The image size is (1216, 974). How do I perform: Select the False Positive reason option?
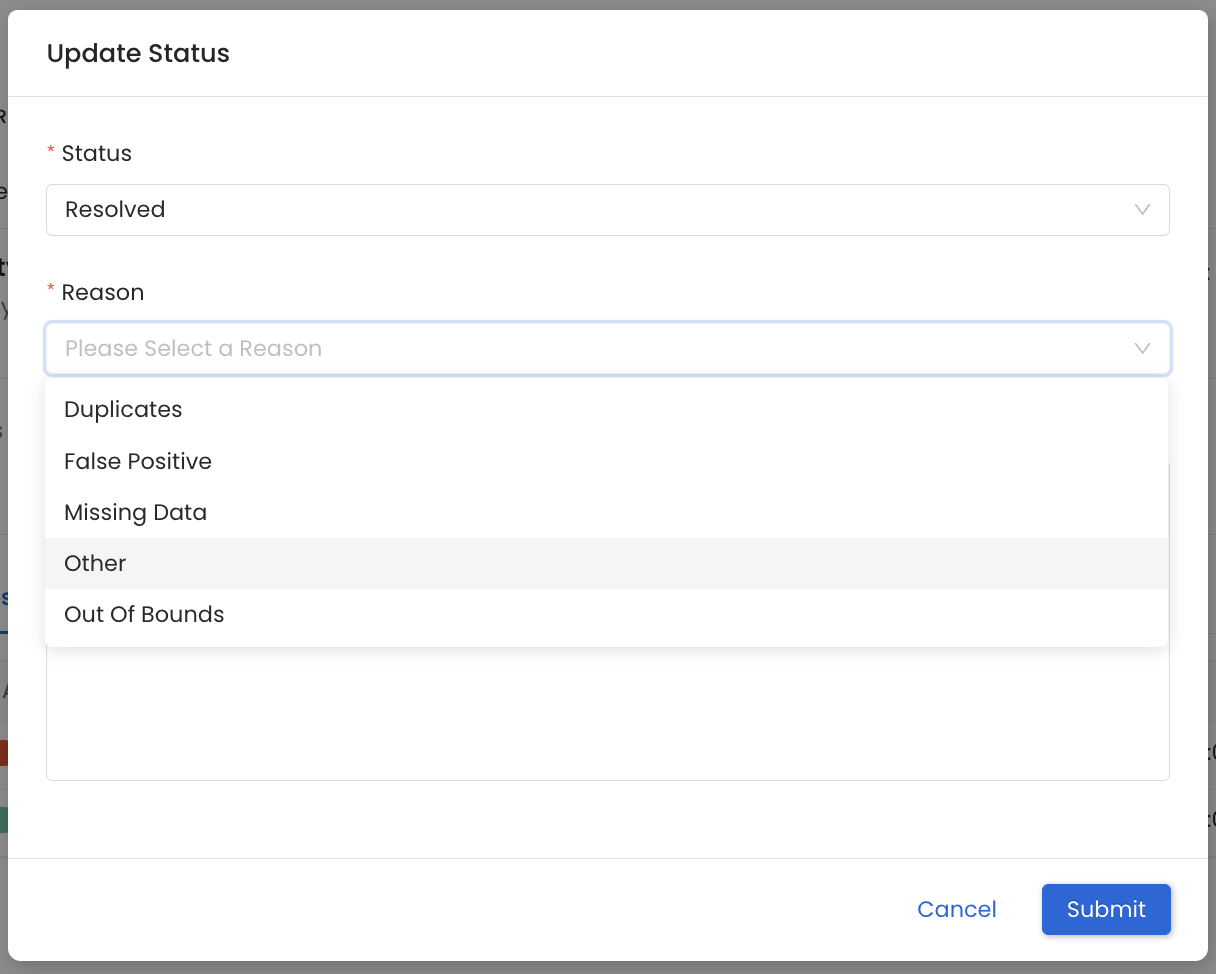138,461
